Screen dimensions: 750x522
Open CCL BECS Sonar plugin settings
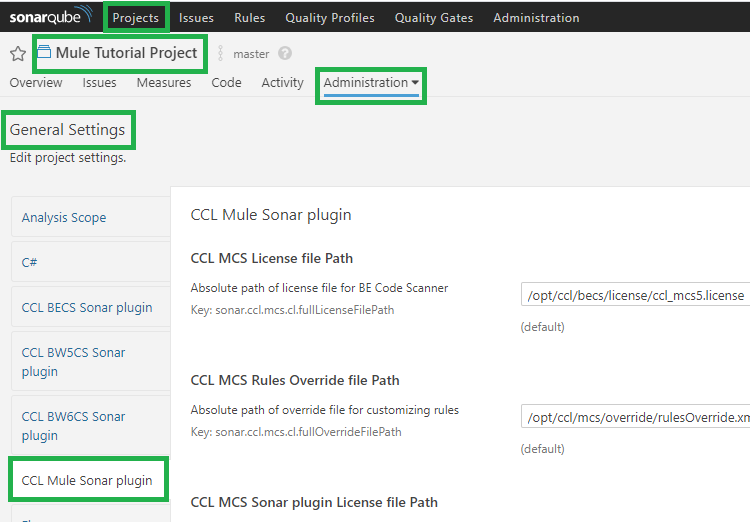pyautogui.click(x=91, y=307)
